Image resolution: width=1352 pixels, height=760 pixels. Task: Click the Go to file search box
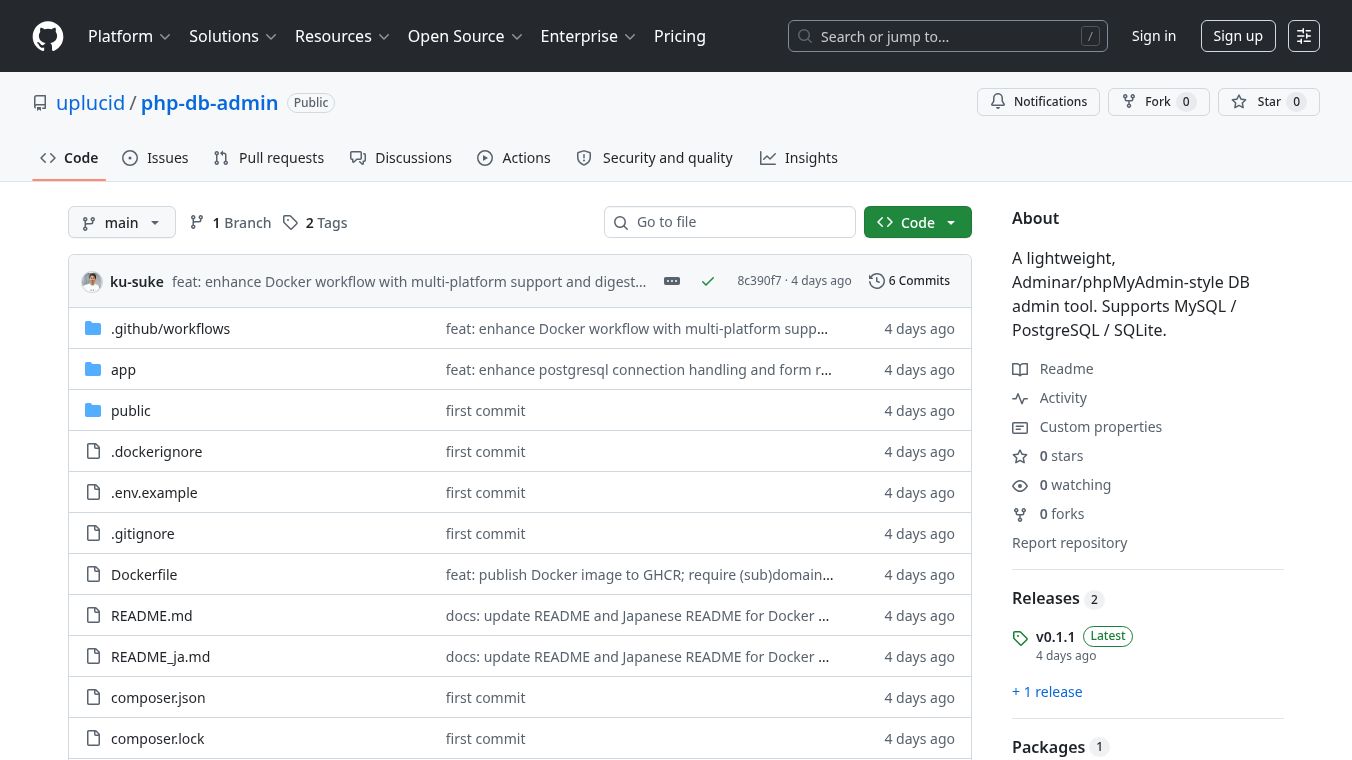click(x=730, y=222)
